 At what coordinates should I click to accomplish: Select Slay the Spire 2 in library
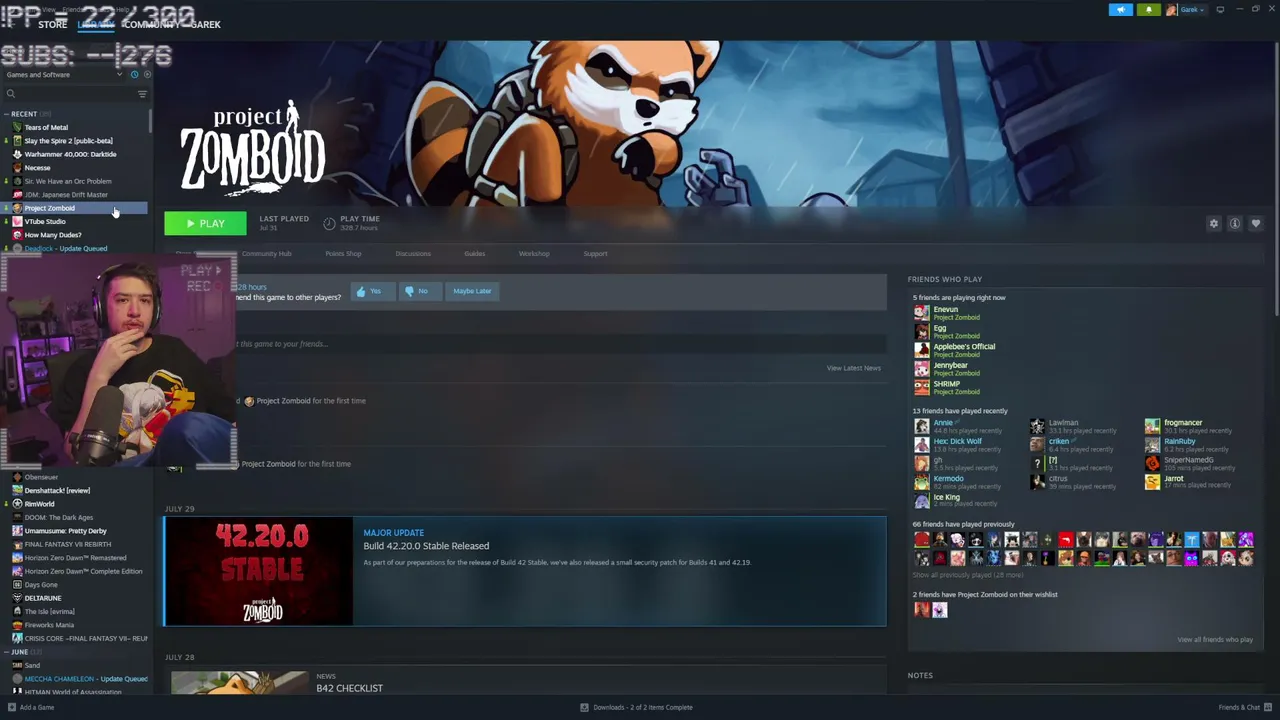click(68, 141)
